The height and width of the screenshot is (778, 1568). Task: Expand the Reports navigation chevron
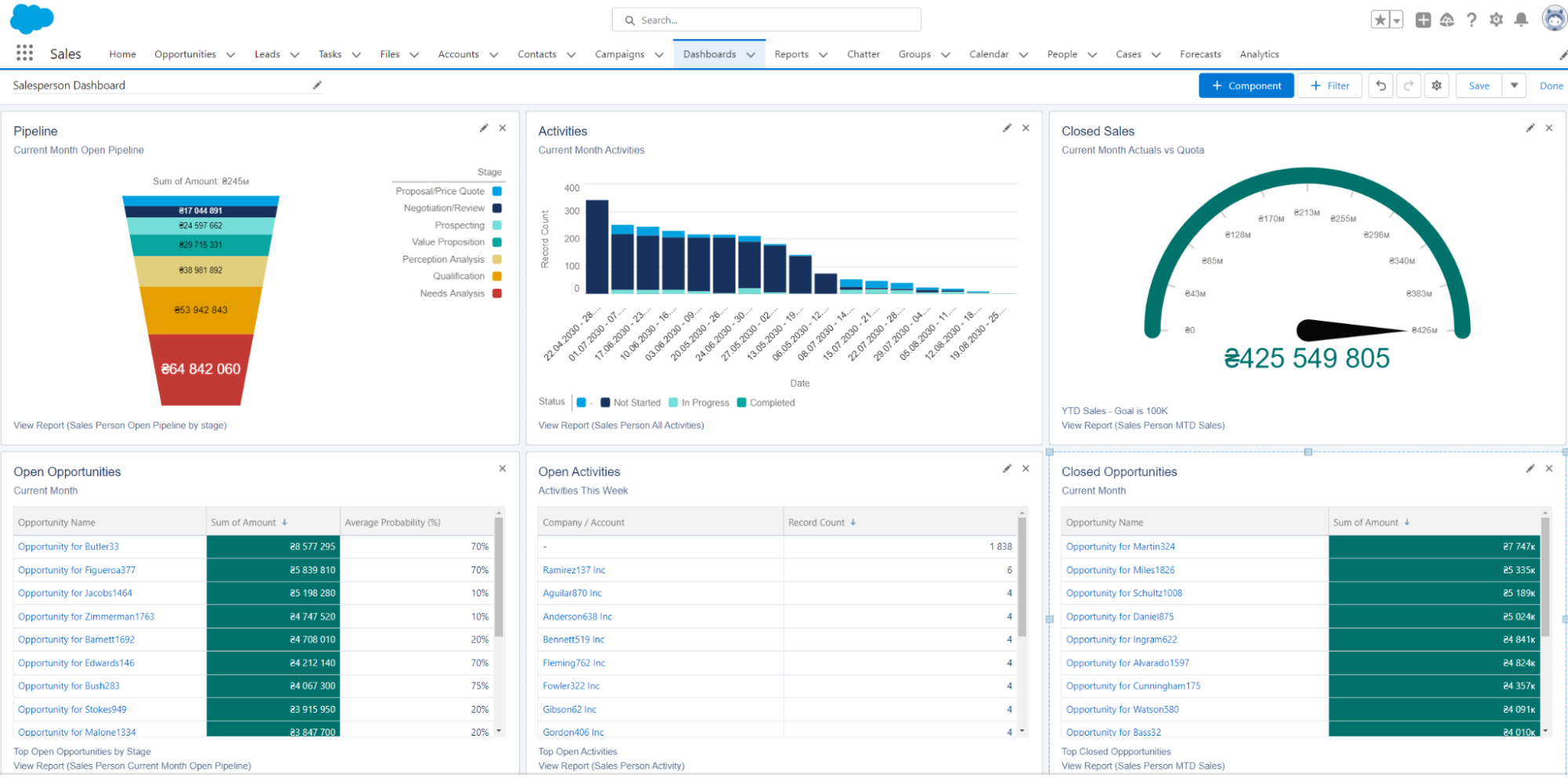823,54
